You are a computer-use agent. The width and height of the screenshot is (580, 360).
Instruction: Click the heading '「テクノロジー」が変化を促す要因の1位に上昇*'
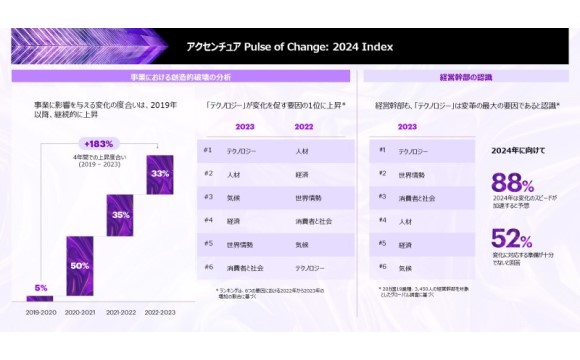[276, 106]
